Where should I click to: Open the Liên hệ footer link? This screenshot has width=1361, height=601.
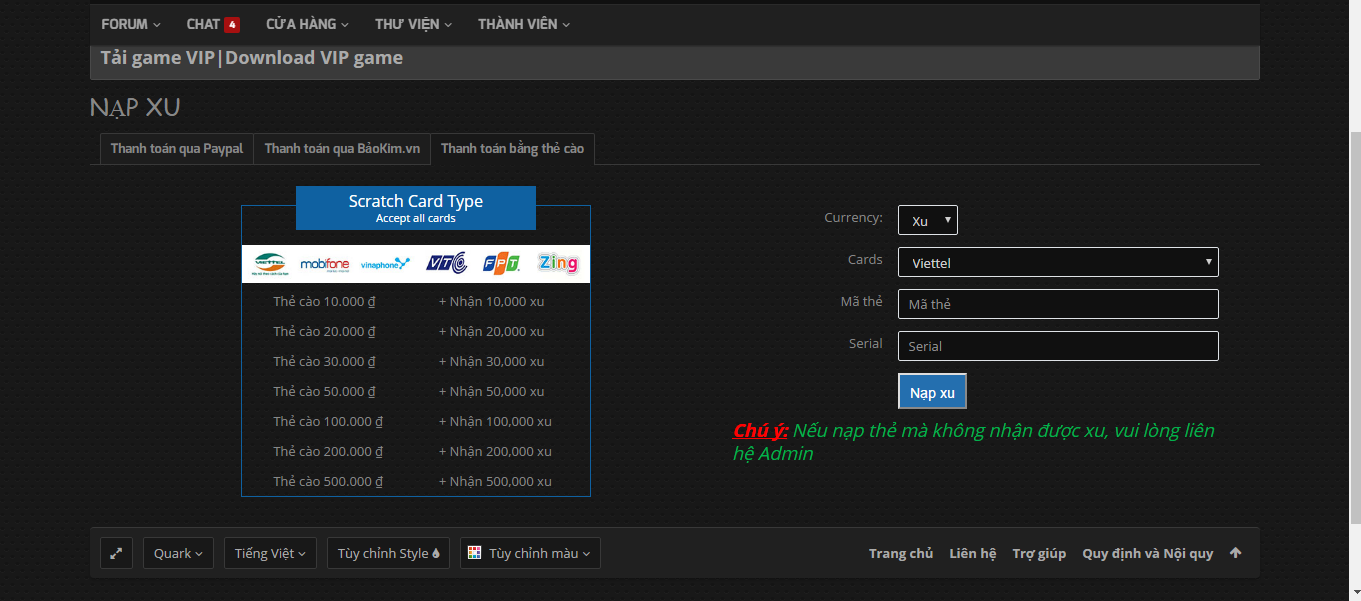pos(971,552)
